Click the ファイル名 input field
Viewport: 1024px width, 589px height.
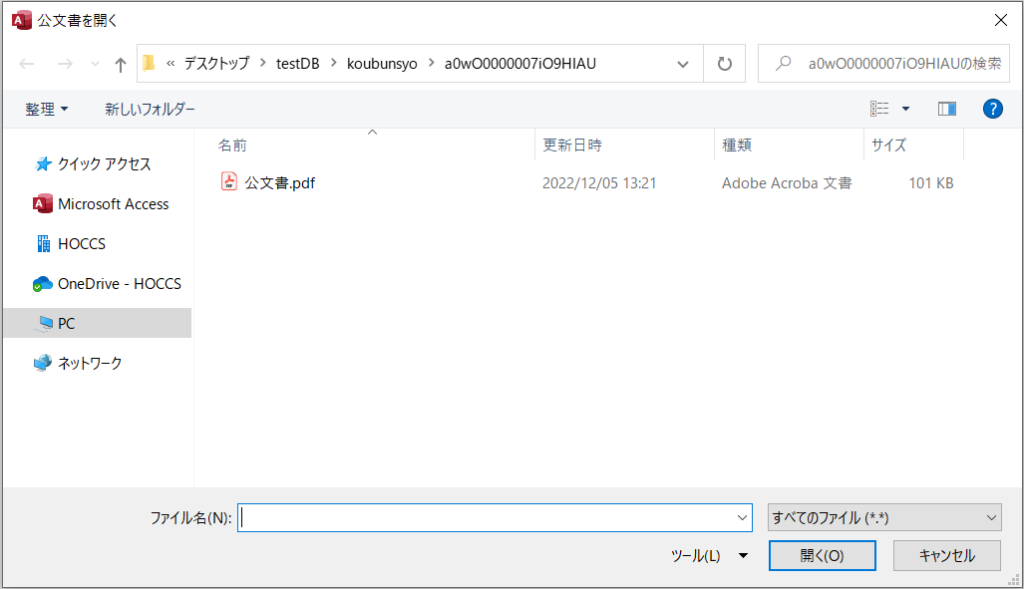pos(486,517)
